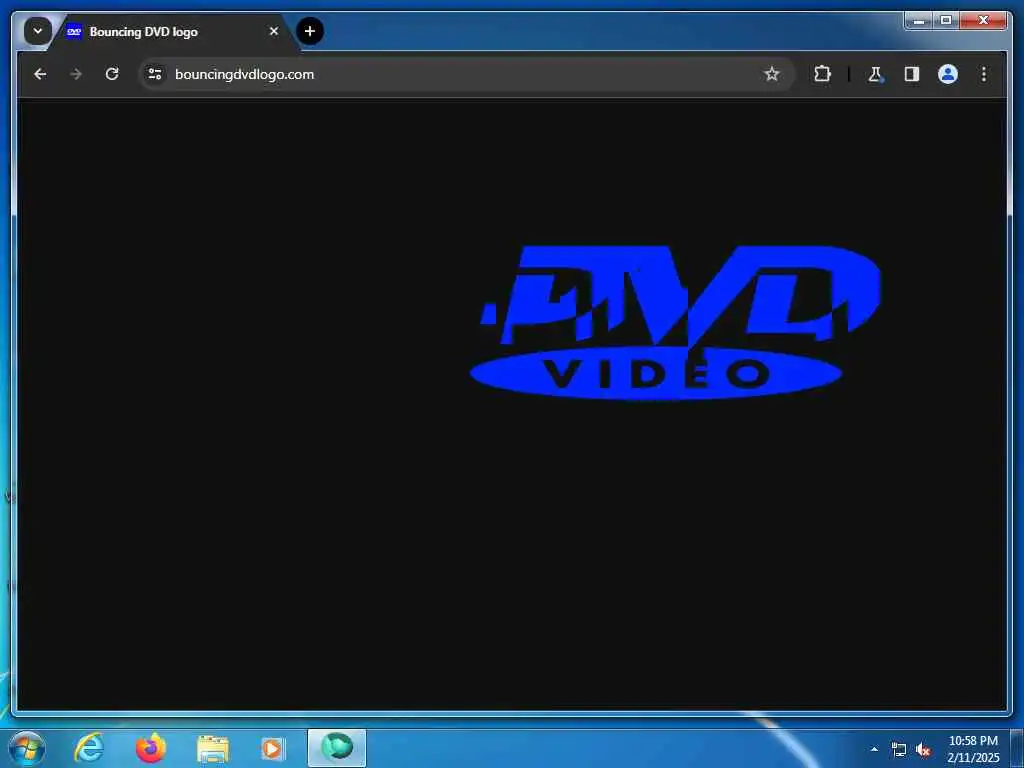The width and height of the screenshot is (1024, 768).
Task: View site information icon in address bar
Action: point(155,74)
